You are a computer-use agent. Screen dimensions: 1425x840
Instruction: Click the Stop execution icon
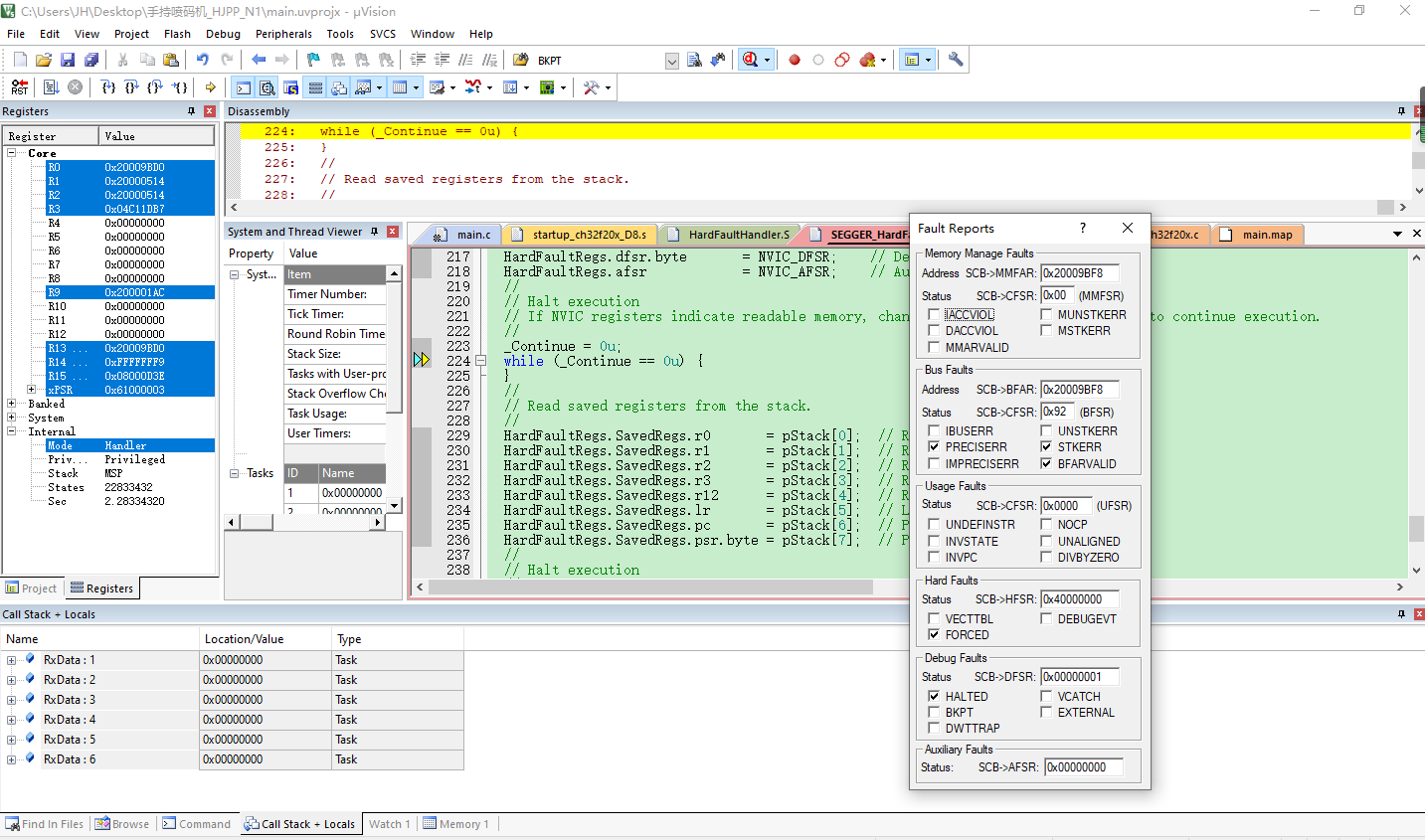coord(75,87)
